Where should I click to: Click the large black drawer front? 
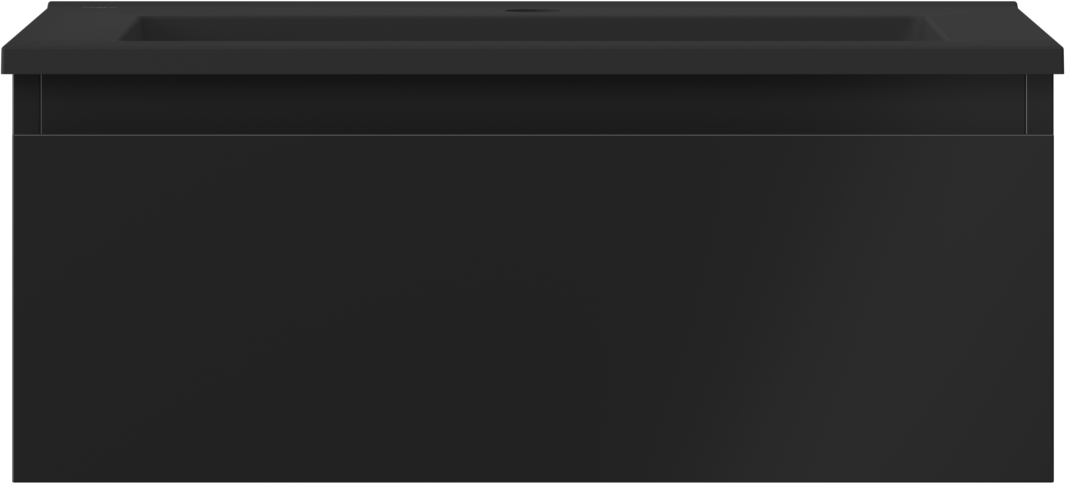pos(533,308)
